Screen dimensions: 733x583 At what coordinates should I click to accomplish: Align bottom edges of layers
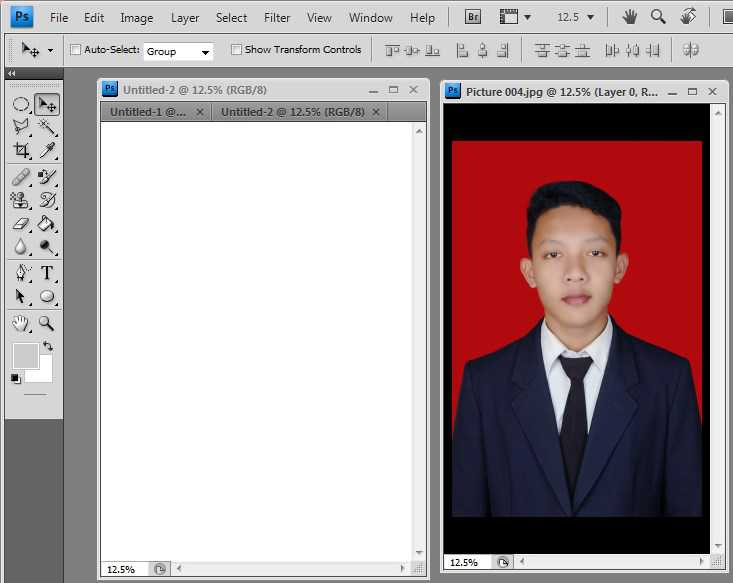pos(432,50)
